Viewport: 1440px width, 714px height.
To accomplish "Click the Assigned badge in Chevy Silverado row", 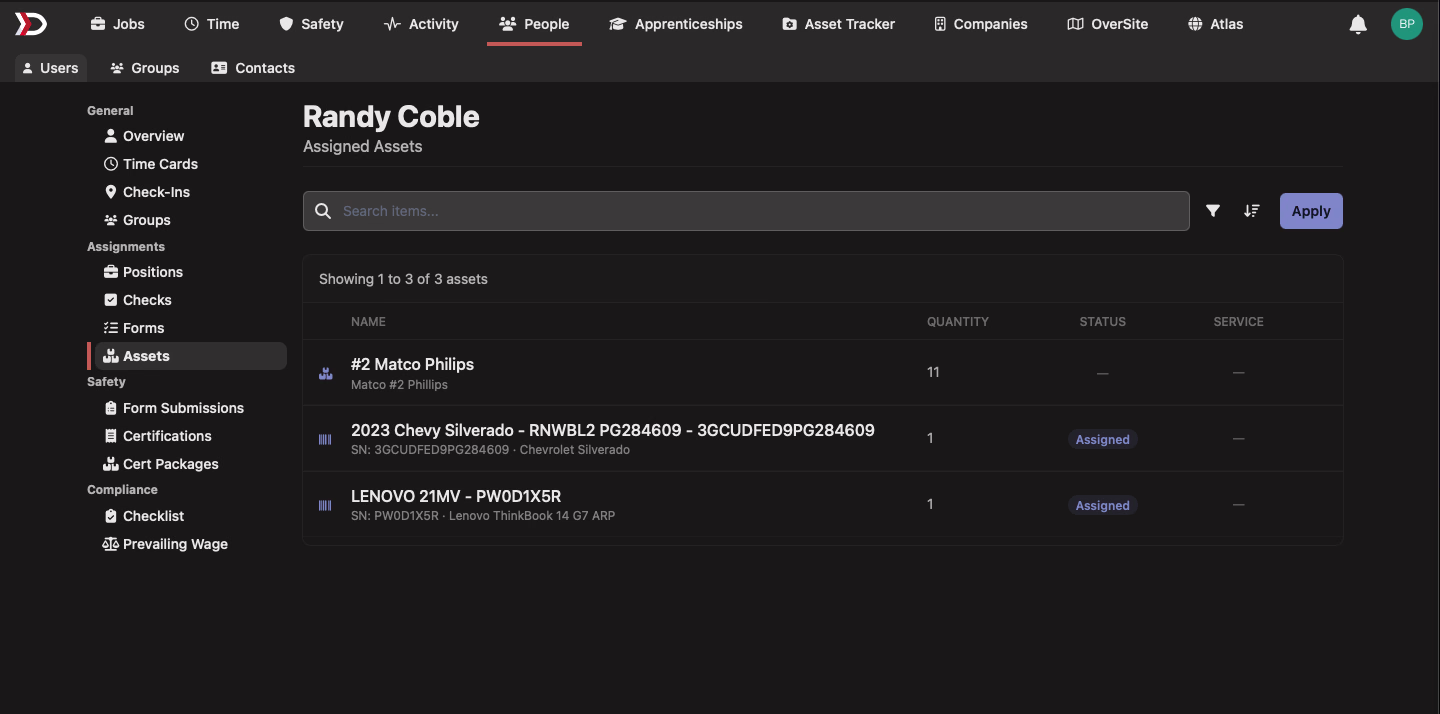I will pos(1102,439).
